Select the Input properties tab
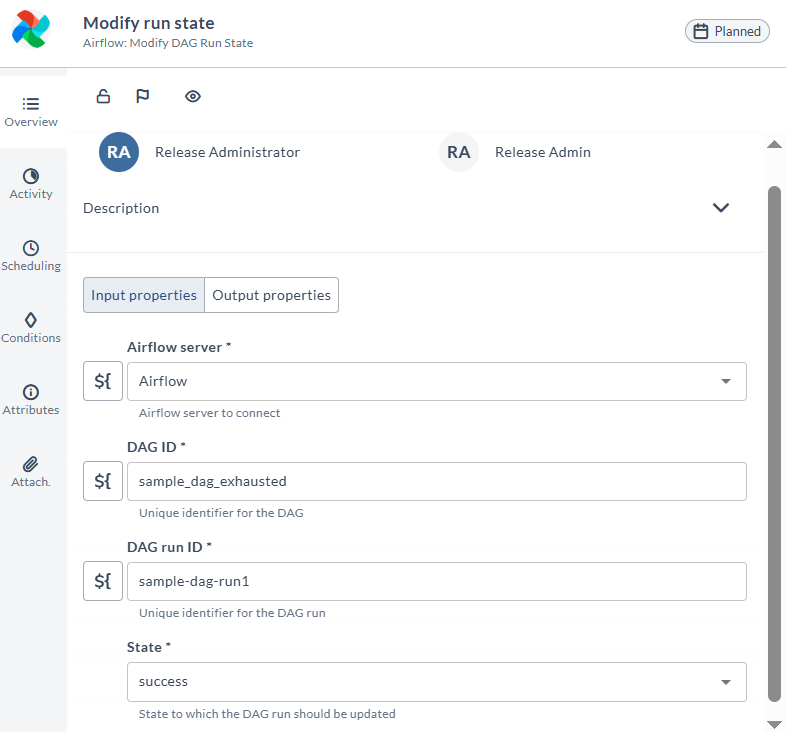 point(144,295)
